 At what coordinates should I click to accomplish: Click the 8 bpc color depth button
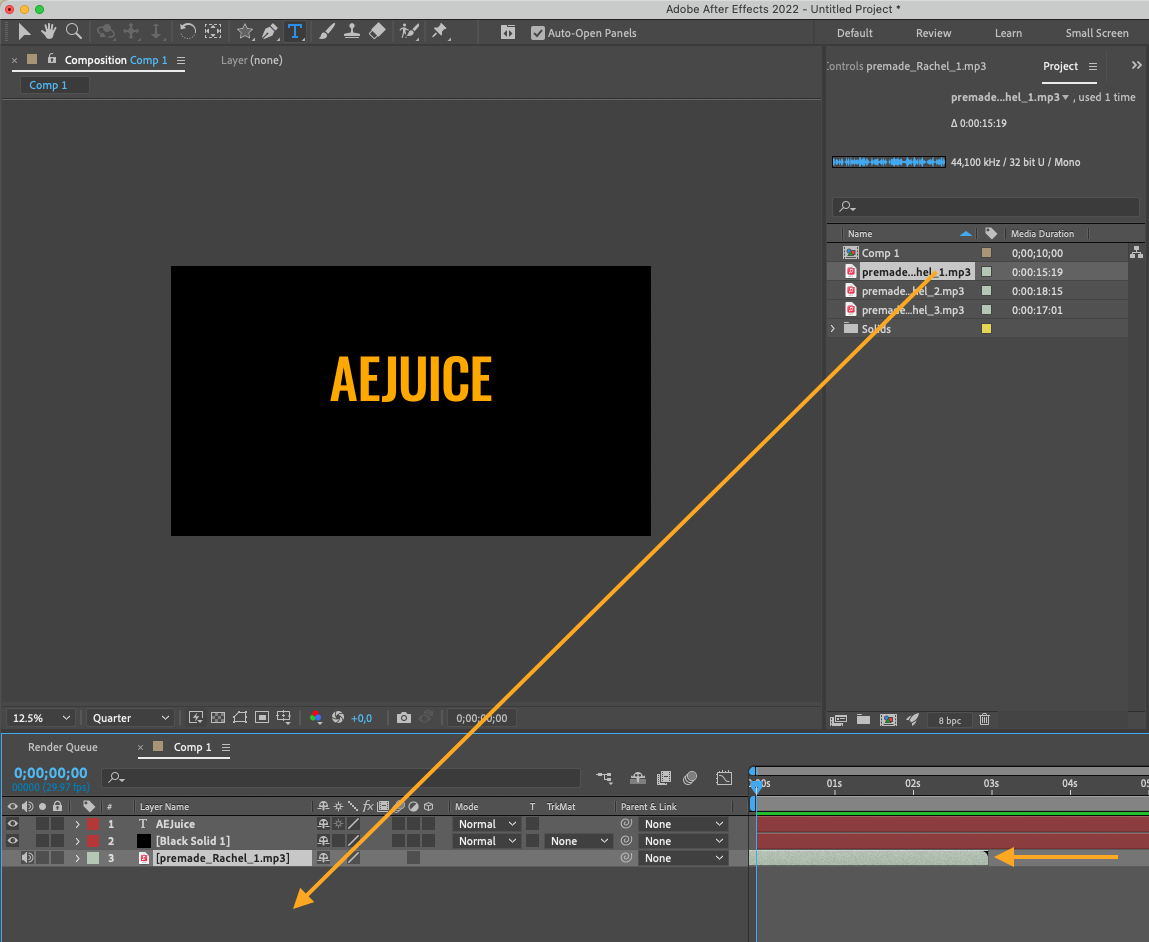949,720
